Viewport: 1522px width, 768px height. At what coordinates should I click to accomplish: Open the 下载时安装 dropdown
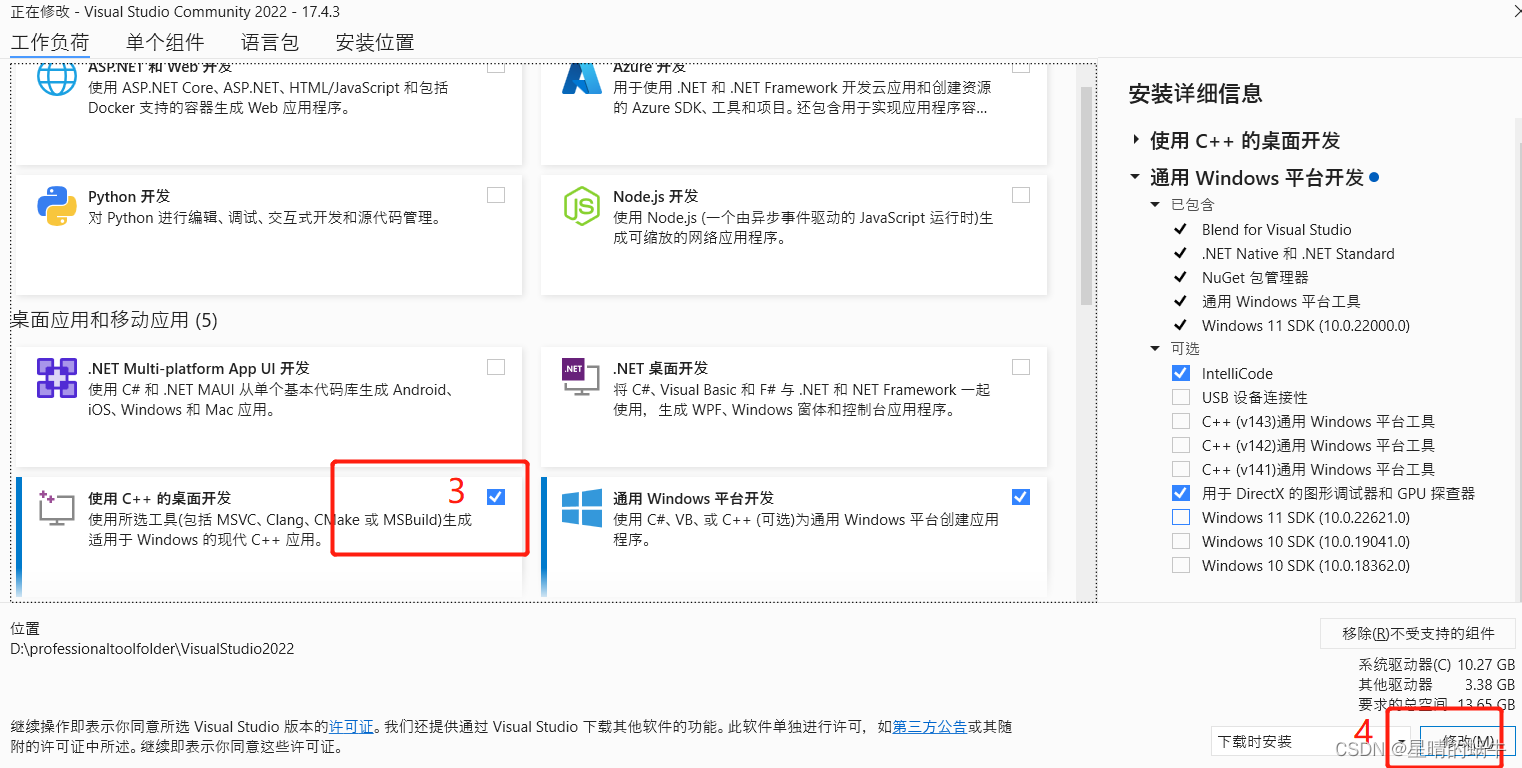(1310, 742)
